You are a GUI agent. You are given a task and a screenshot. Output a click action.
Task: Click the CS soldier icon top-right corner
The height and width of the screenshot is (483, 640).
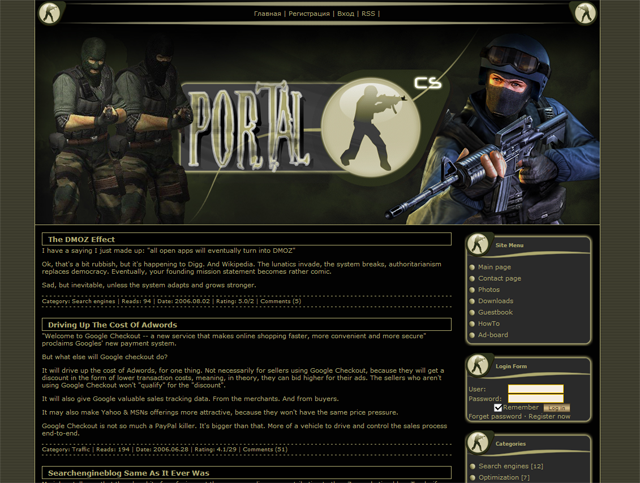point(585,13)
